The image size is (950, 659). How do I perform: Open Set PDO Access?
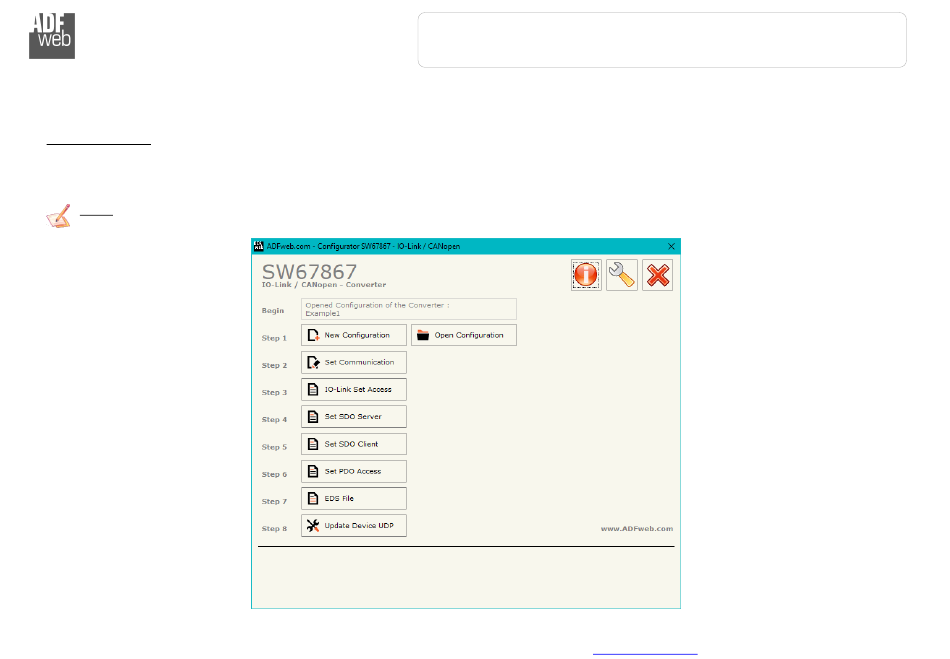coord(354,471)
